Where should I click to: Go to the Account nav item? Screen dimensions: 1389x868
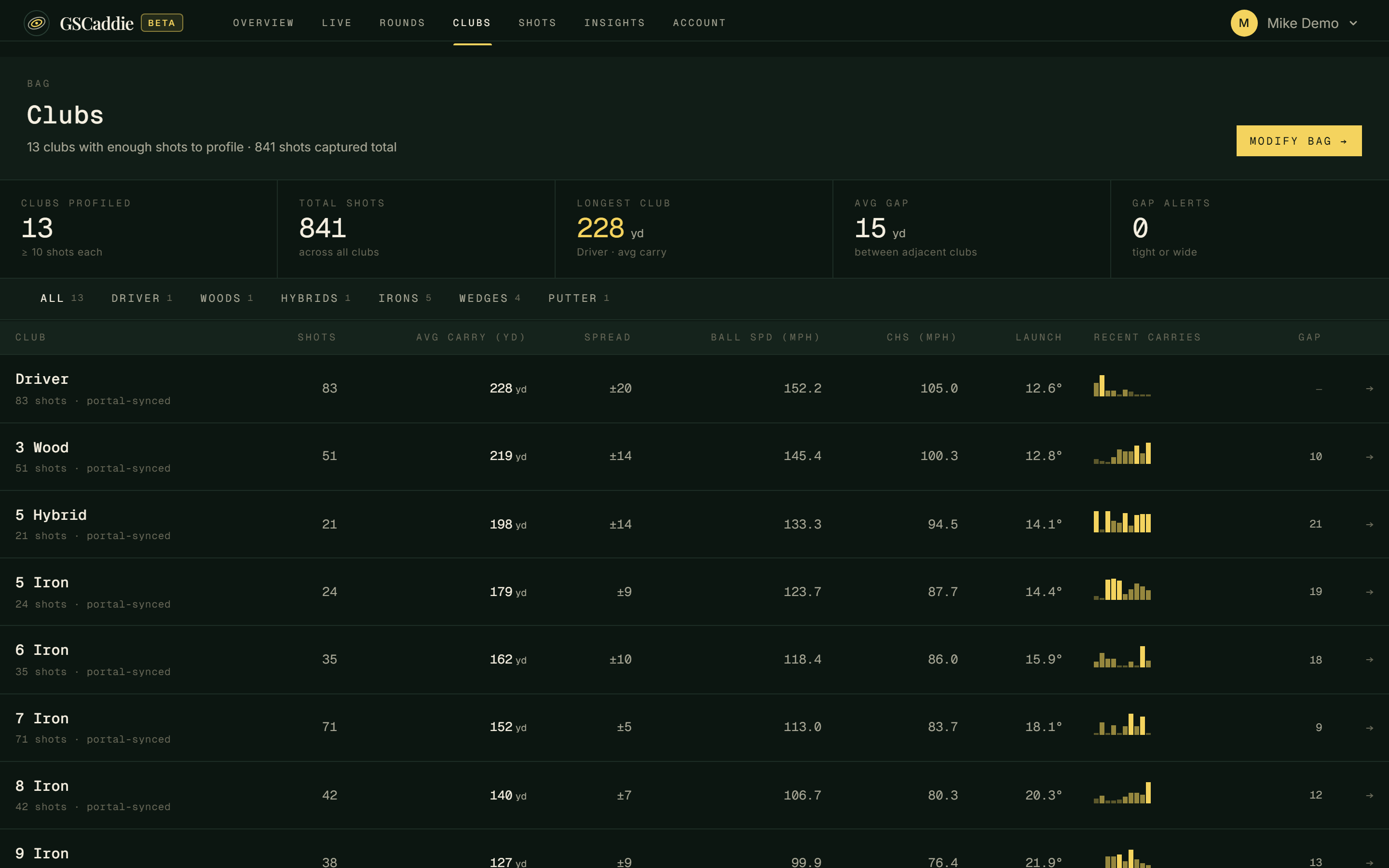[x=699, y=23]
